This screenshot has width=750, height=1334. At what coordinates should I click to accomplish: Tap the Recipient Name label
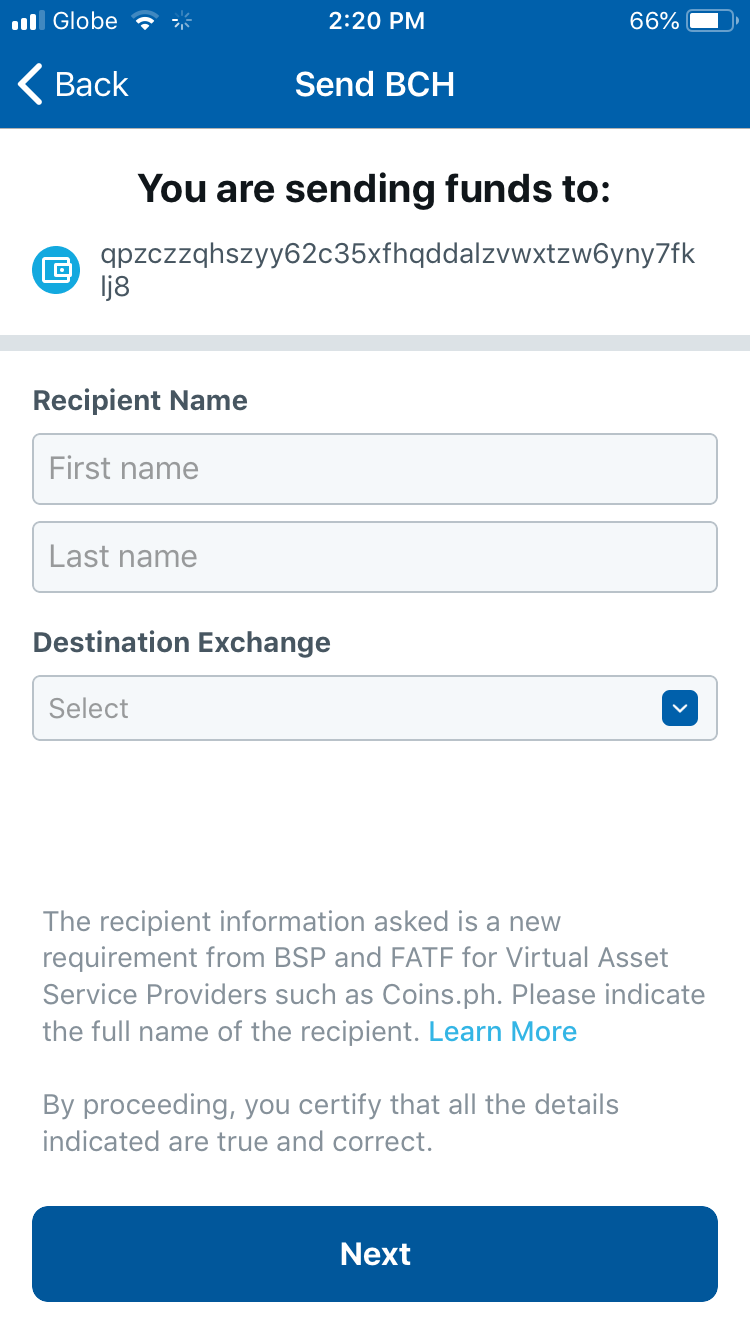click(140, 401)
